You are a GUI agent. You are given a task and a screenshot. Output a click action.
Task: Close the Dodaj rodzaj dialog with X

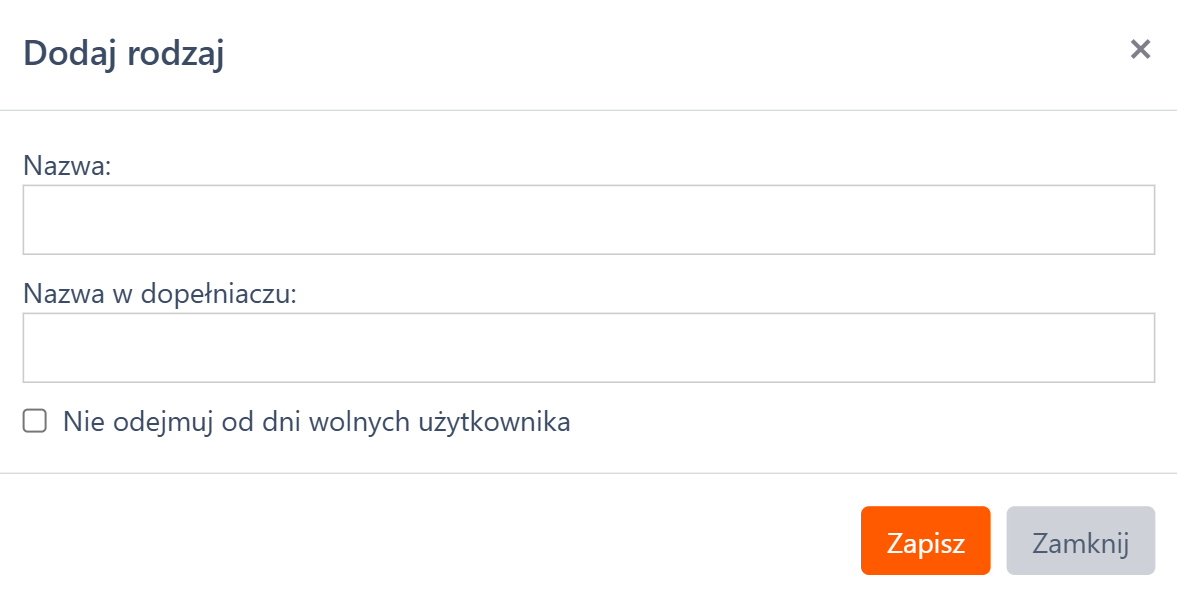click(x=1140, y=49)
